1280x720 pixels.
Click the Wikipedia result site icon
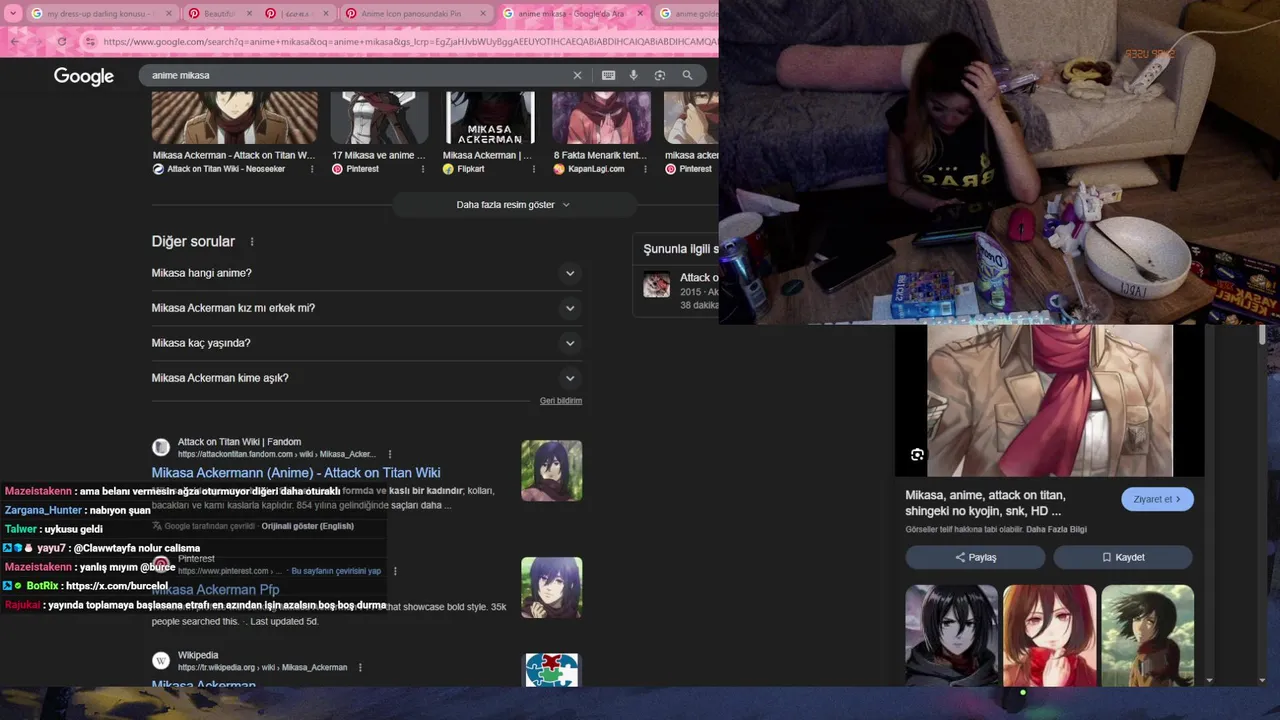pyautogui.click(x=161, y=661)
